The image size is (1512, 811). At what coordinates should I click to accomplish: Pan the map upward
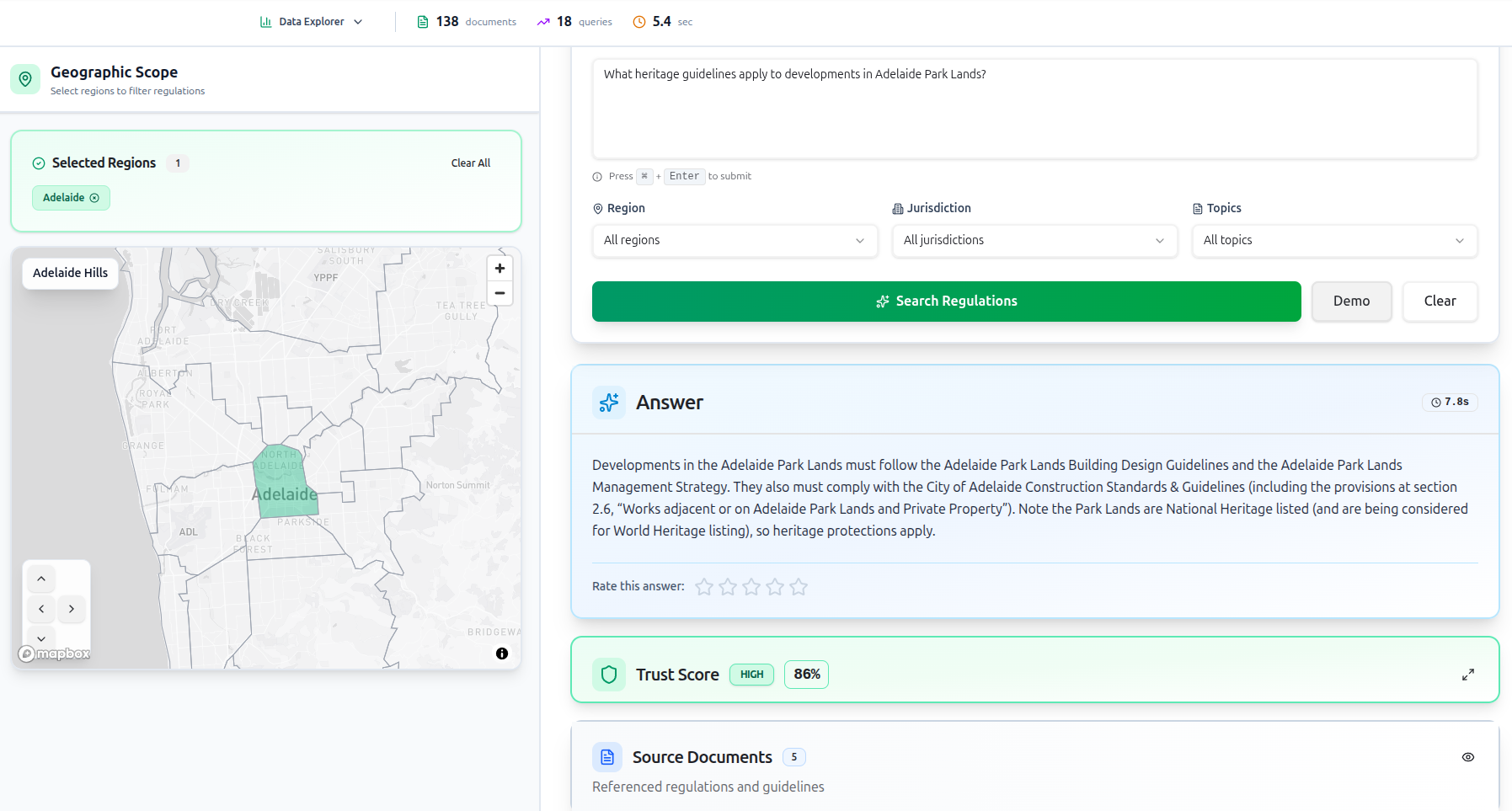pyautogui.click(x=41, y=579)
